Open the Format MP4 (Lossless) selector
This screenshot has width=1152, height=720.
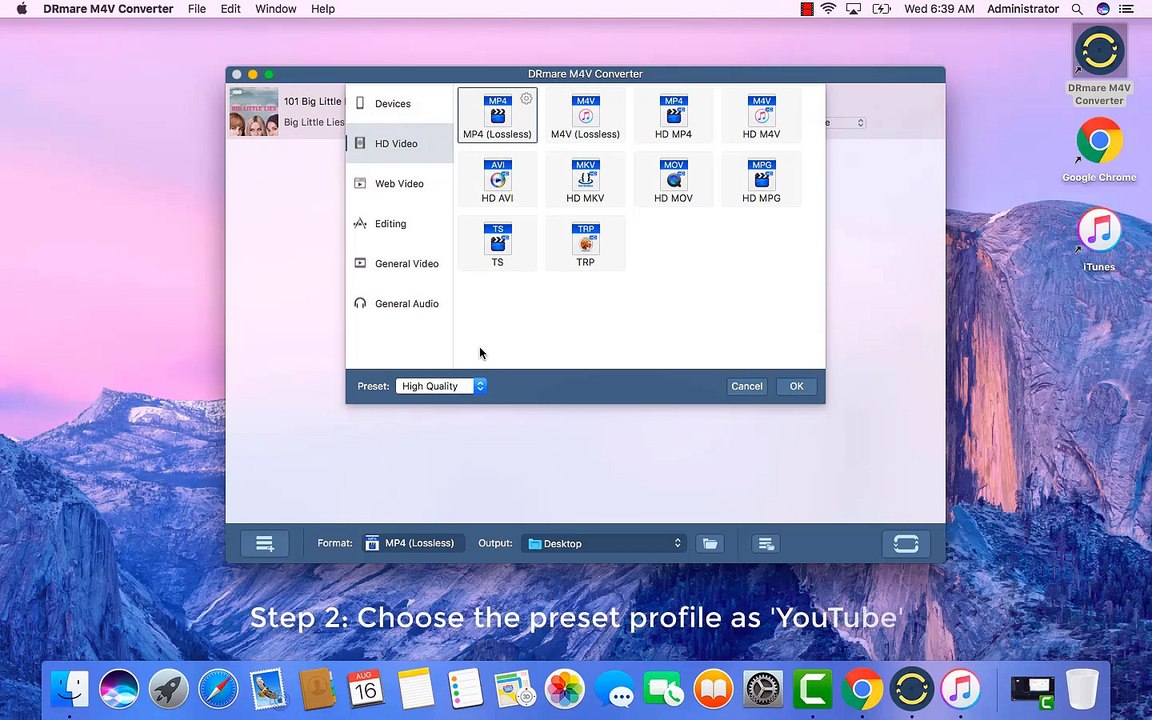[414, 543]
